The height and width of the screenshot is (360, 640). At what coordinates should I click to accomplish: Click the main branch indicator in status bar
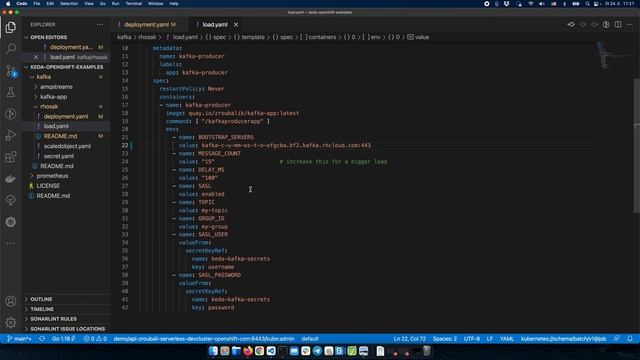tap(20, 339)
